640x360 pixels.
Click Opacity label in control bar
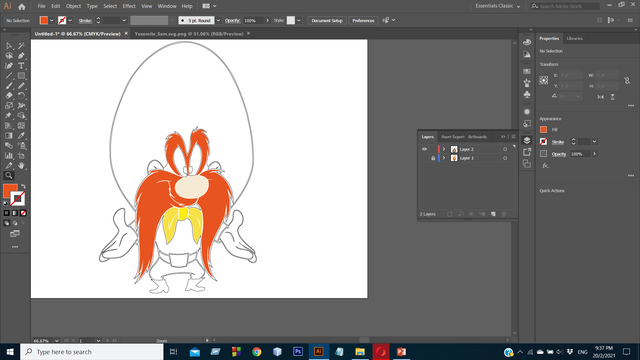[232, 20]
